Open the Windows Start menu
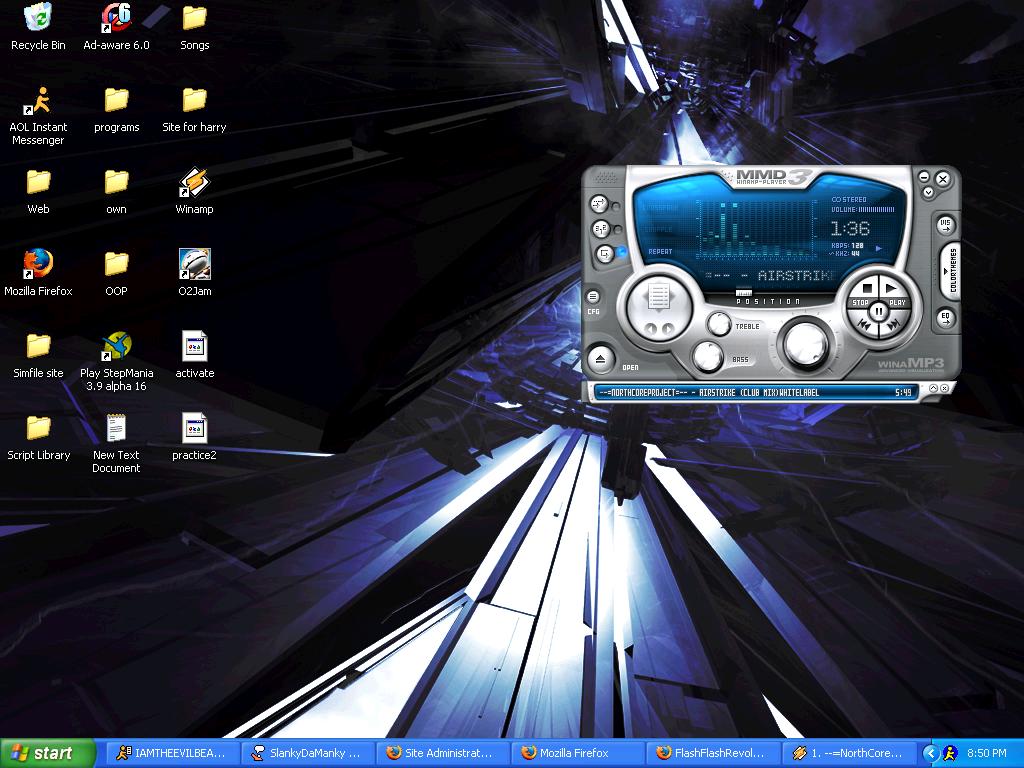1024x768 pixels. pos(48,753)
